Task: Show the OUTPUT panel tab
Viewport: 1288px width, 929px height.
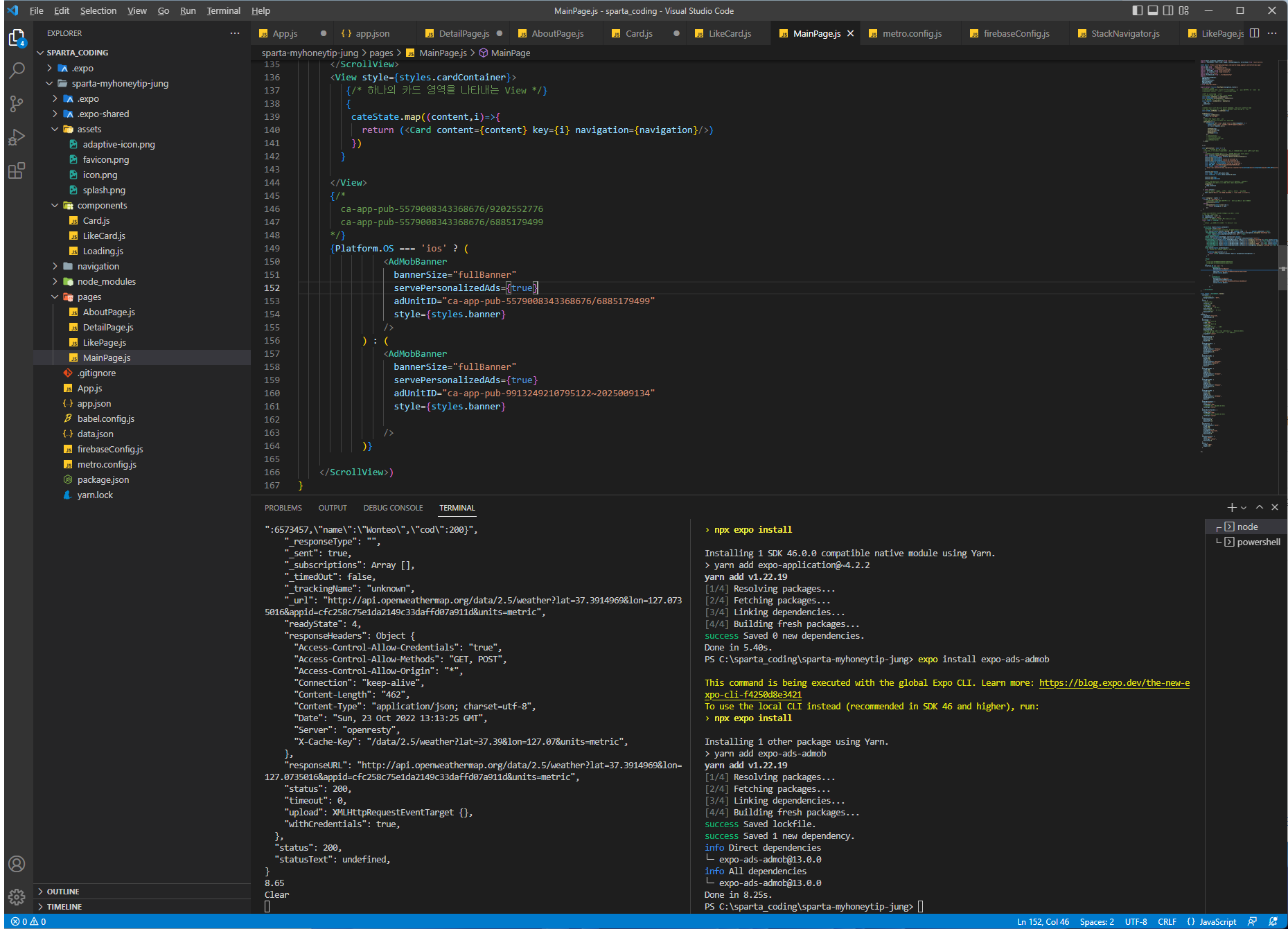Action: [333, 508]
